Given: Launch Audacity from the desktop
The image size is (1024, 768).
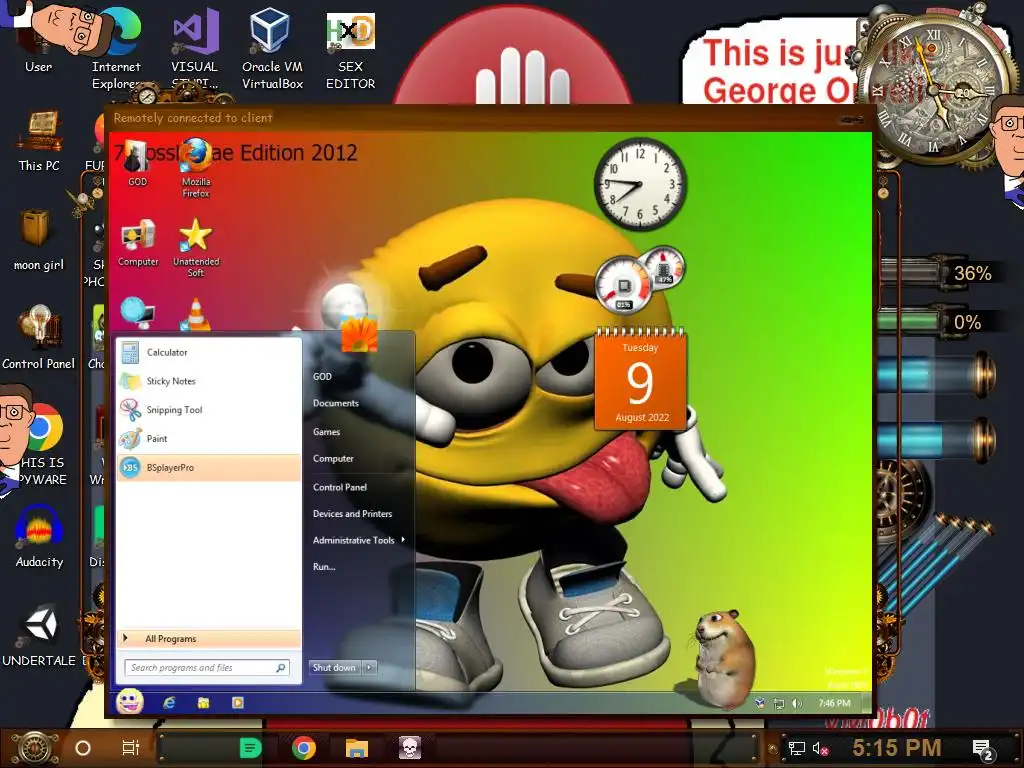Looking at the screenshot, I should point(39,537).
